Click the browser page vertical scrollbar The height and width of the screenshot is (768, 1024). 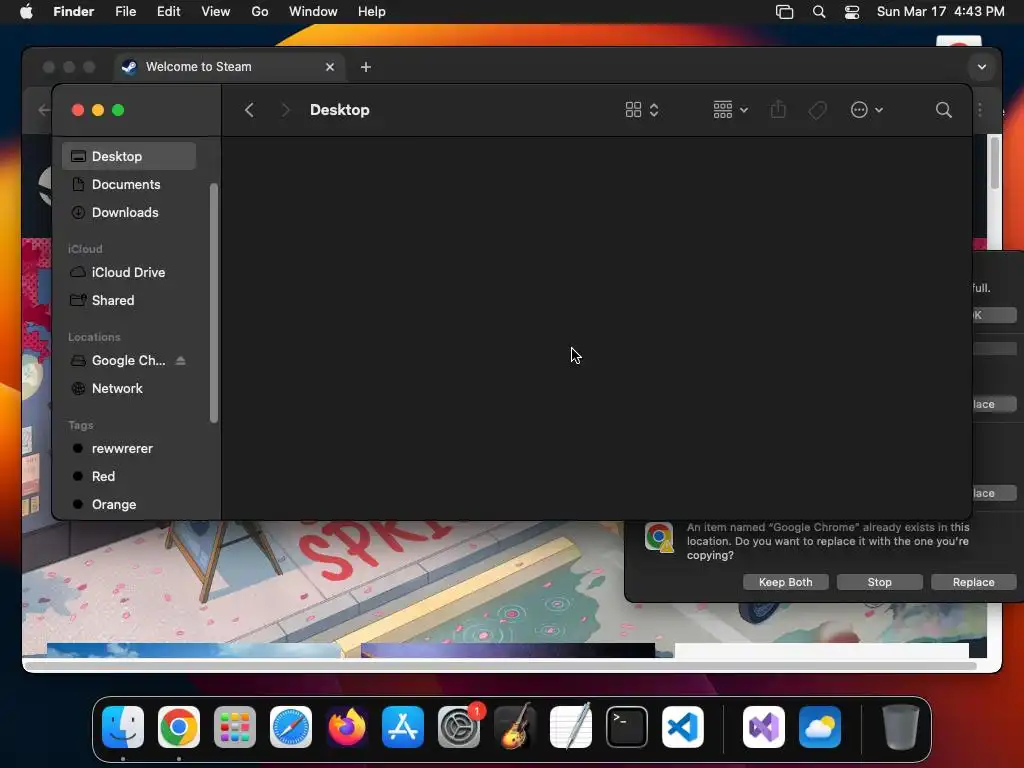tap(995, 163)
